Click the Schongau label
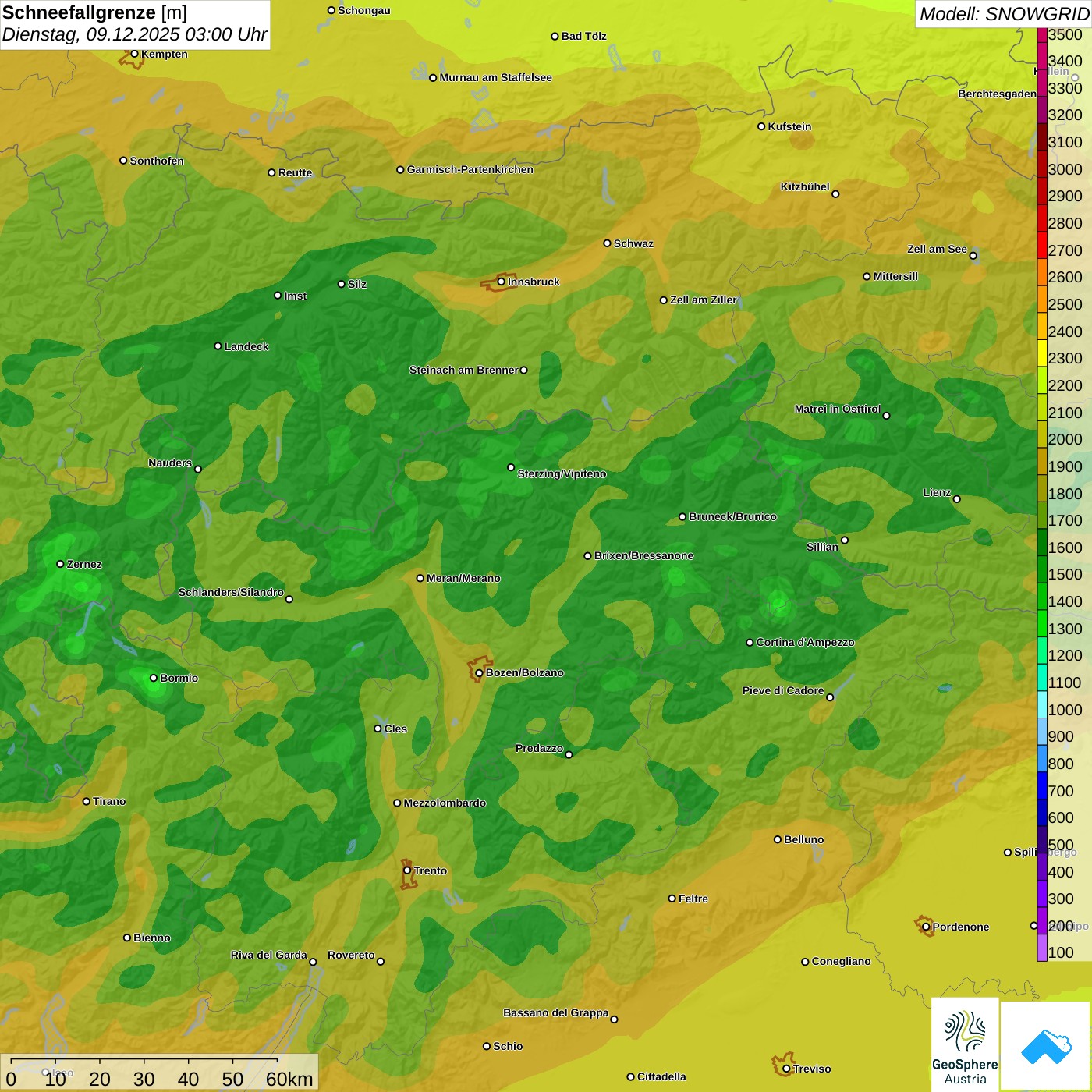This screenshot has width=1092, height=1092. (363, 10)
